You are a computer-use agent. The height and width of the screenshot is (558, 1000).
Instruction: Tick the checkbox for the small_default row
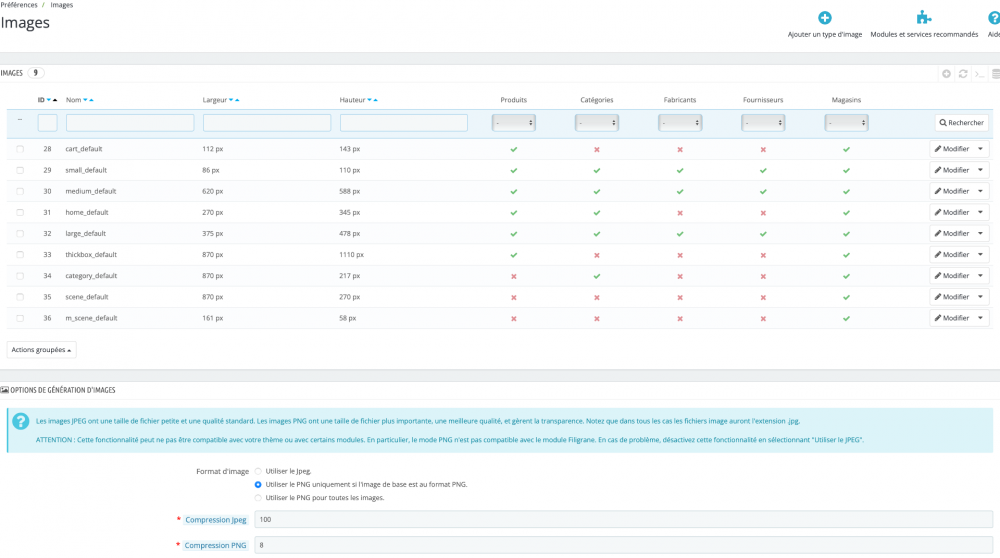click(20, 170)
